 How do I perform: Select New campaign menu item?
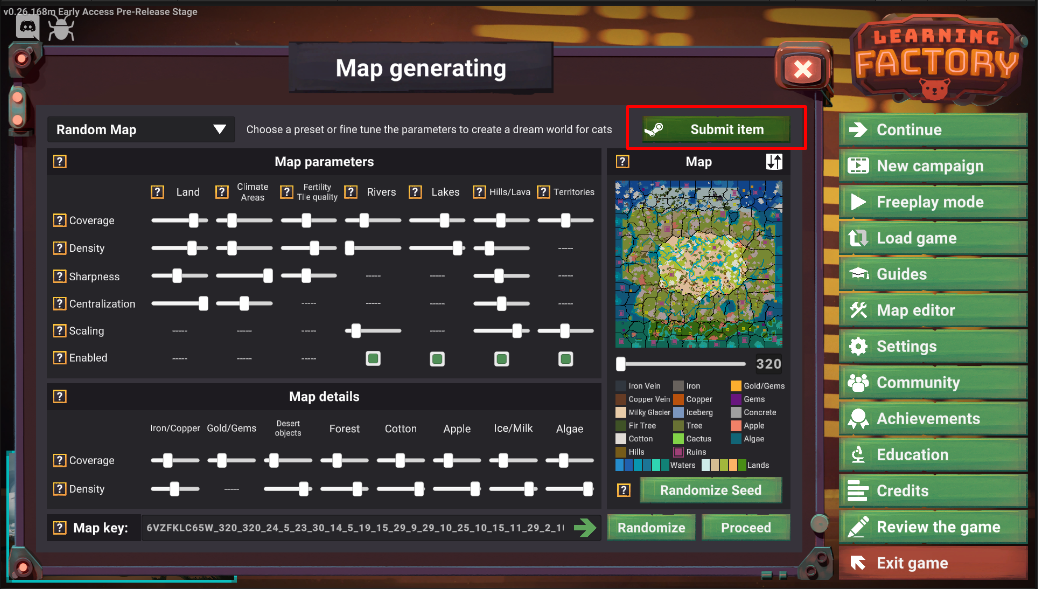coord(933,166)
